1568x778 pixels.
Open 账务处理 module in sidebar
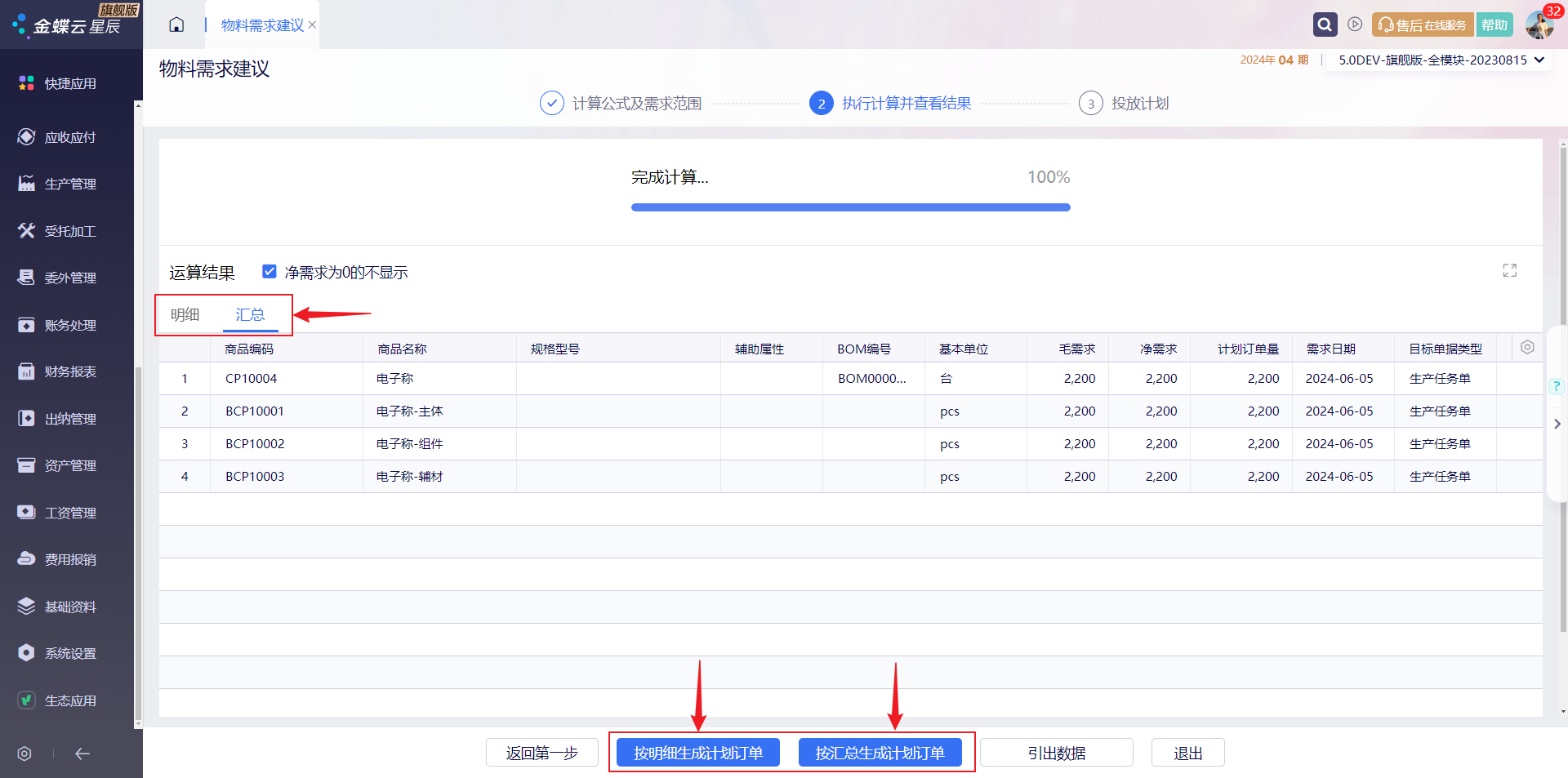click(x=57, y=325)
